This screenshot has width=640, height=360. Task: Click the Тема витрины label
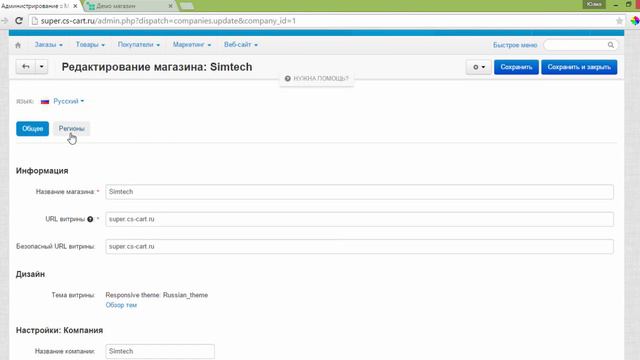[x=73, y=295]
